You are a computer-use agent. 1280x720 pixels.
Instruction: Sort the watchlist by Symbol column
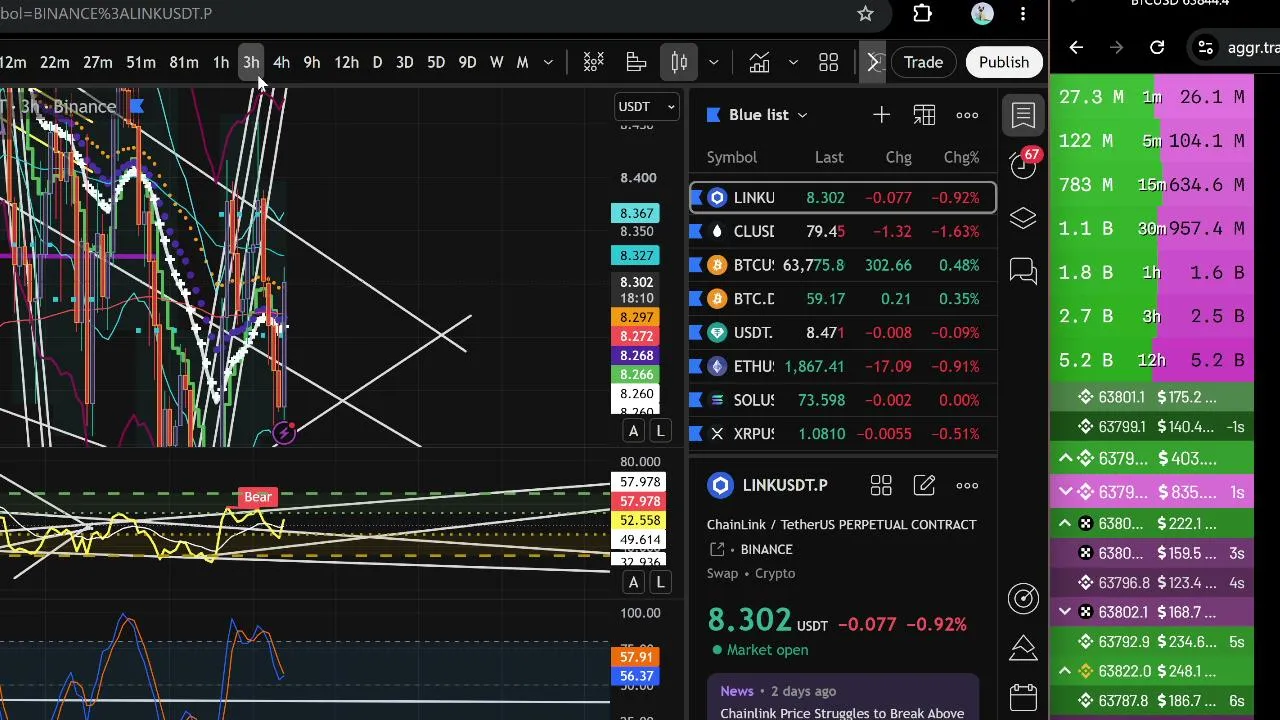732,157
